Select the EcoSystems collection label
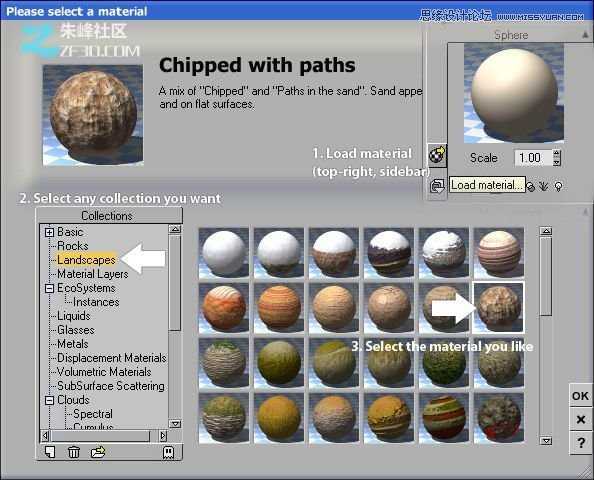This screenshot has width=594, height=480. click(x=86, y=288)
